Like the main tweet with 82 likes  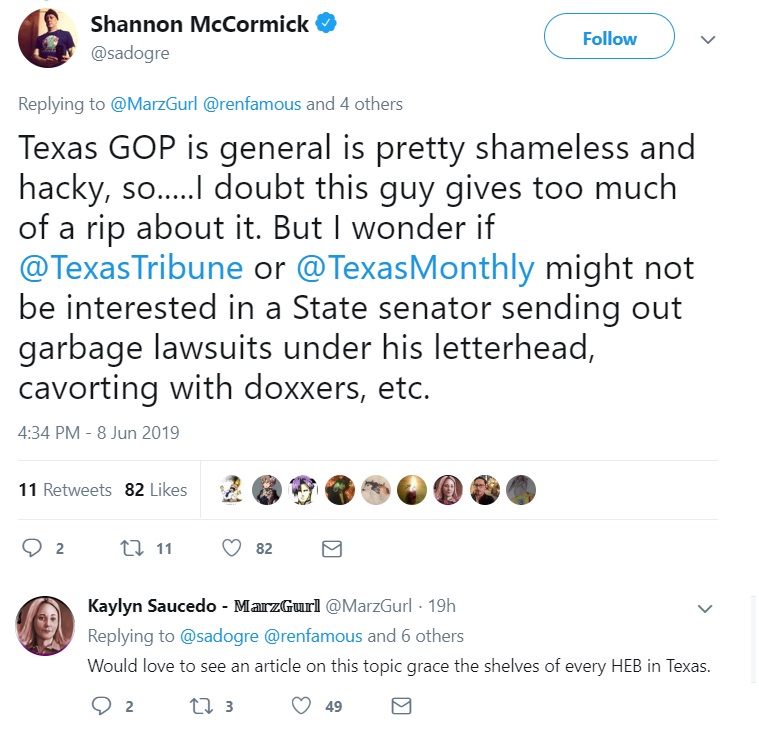231,548
